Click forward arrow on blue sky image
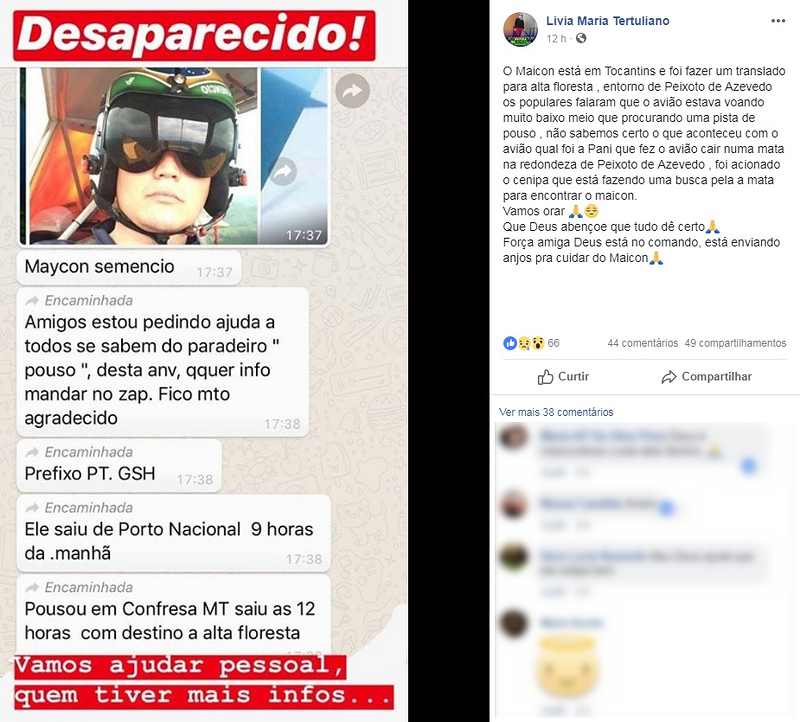 coord(284,172)
